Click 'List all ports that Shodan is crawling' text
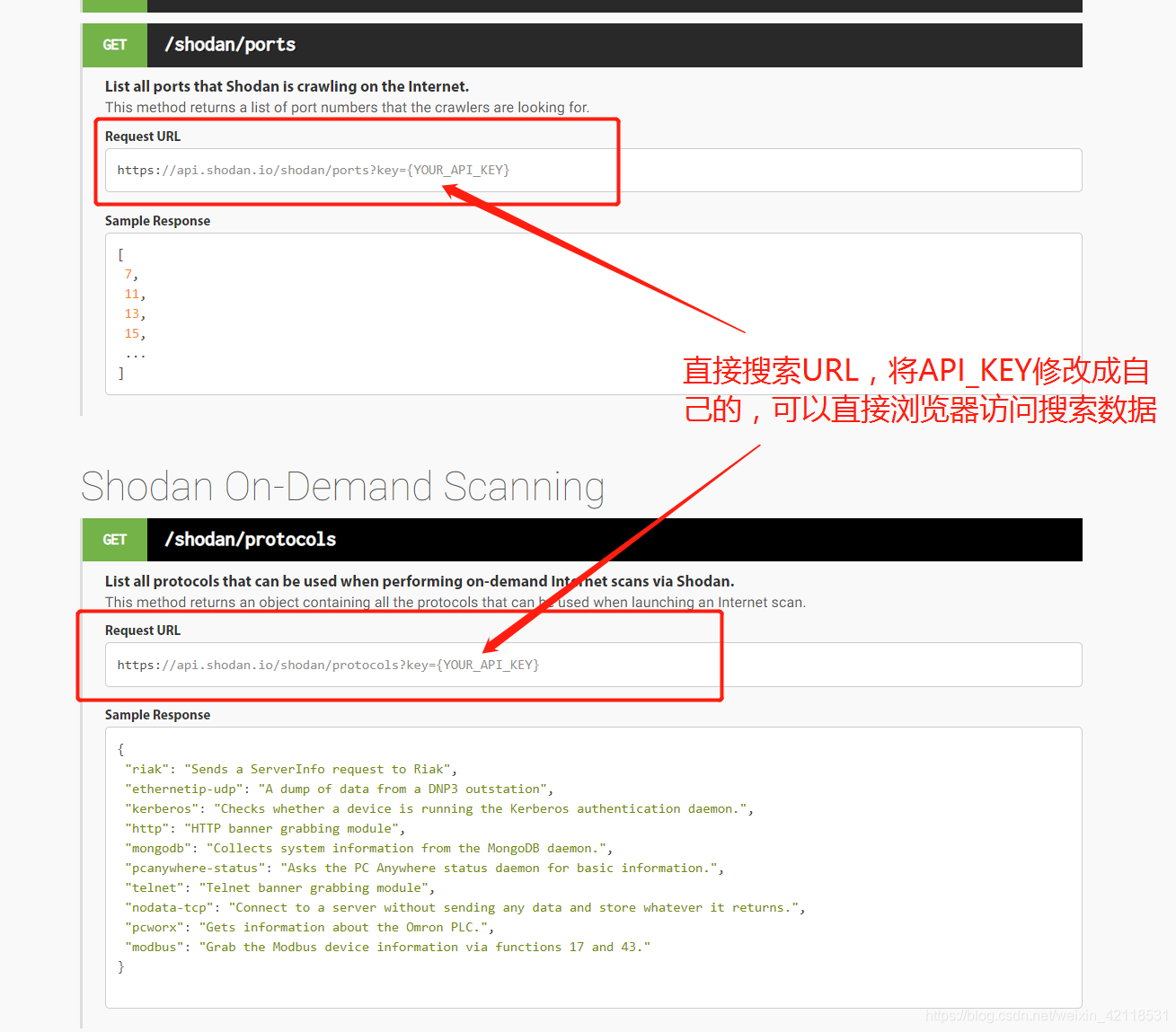This screenshot has height=1032, width=1176. [287, 86]
